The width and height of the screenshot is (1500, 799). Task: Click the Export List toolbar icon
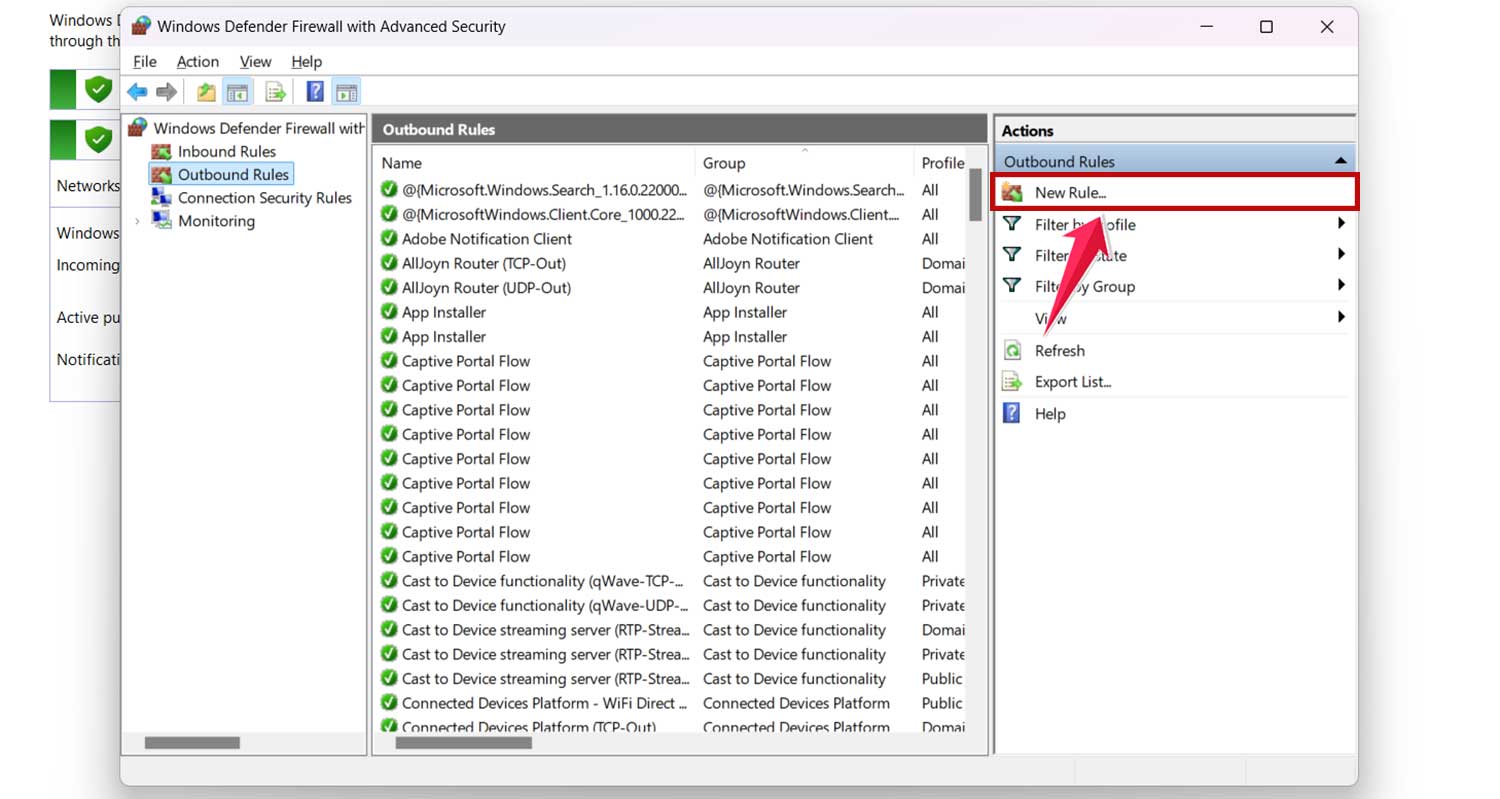(276, 92)
